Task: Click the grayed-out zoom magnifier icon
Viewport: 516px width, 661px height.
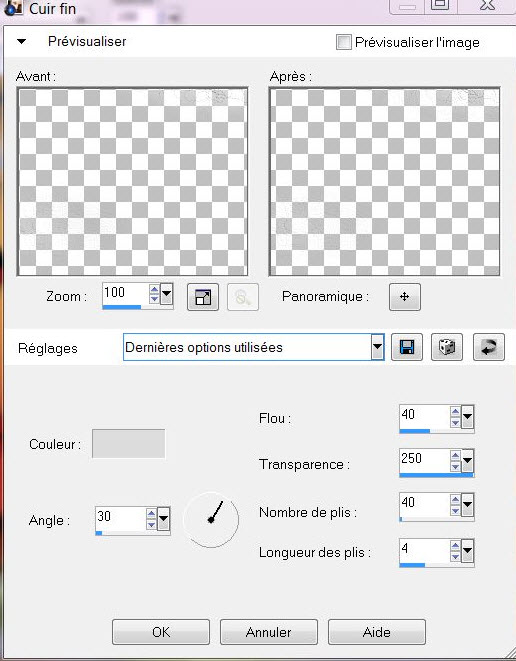Action: tap(243, 297)
